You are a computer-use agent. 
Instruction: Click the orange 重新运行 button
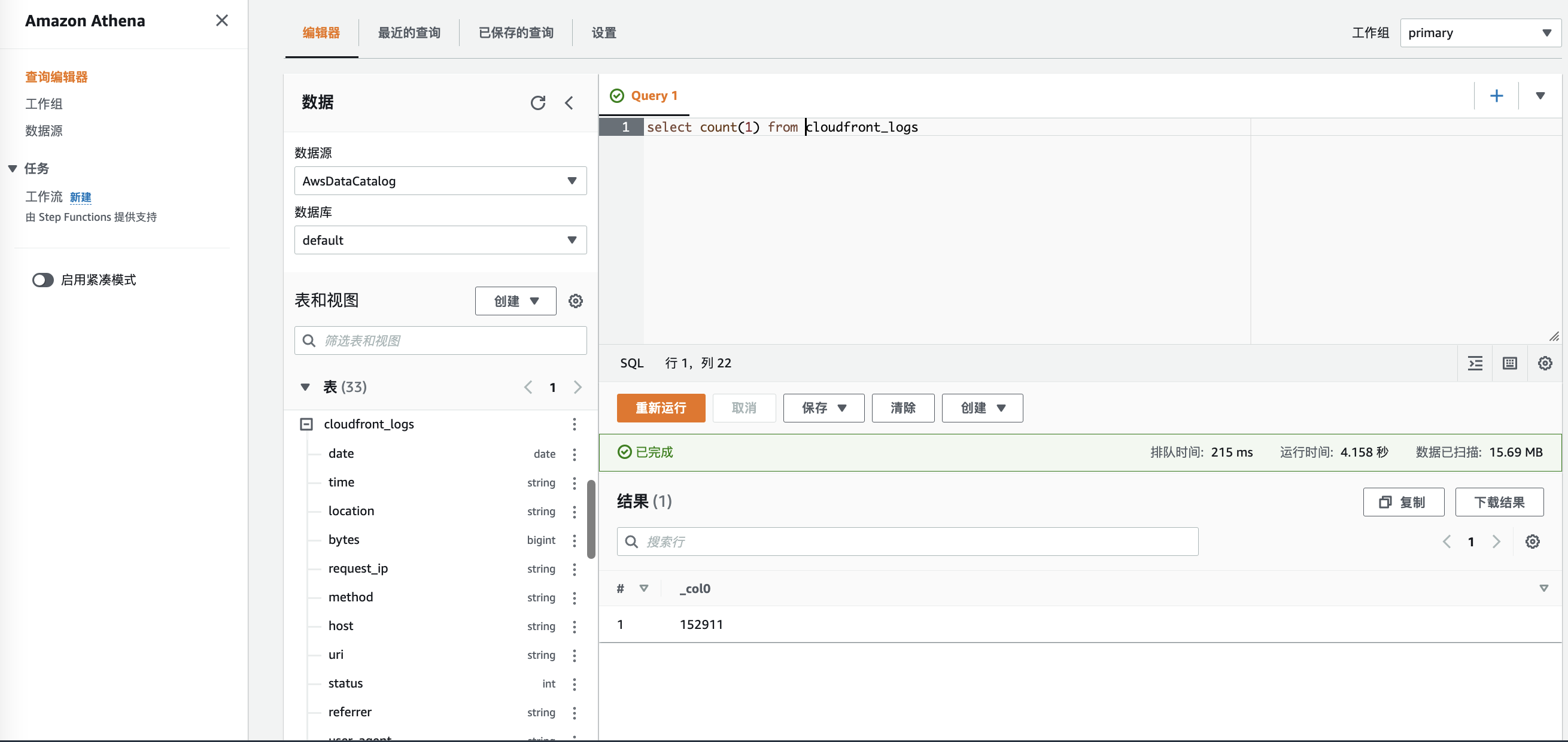[661, 408]
